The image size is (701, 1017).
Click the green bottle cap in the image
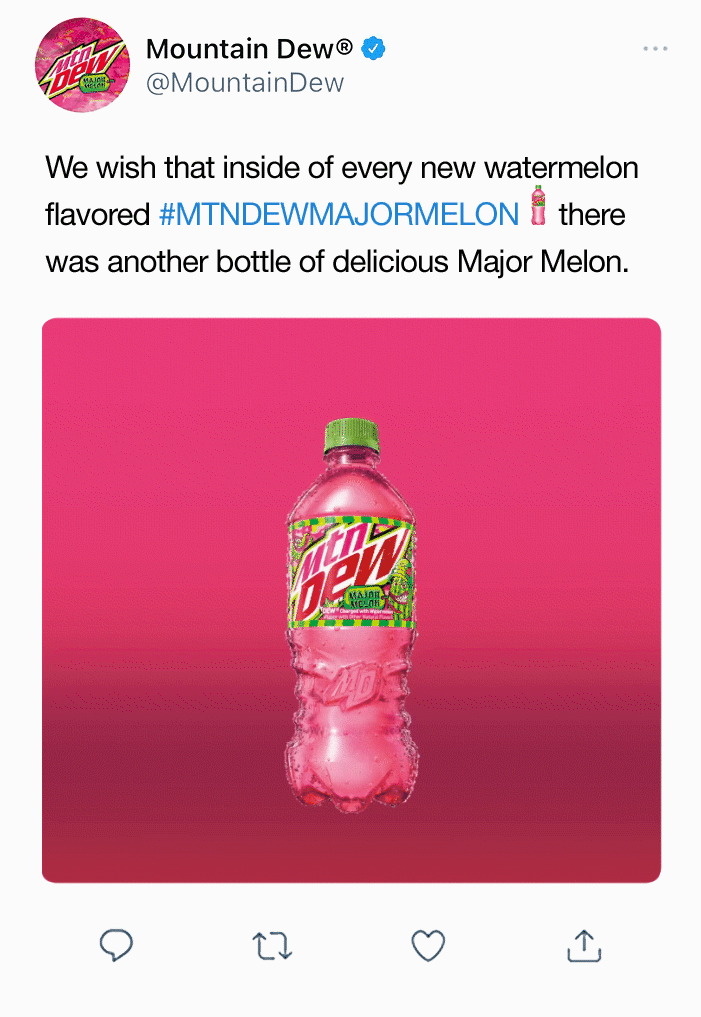point(351,435)
